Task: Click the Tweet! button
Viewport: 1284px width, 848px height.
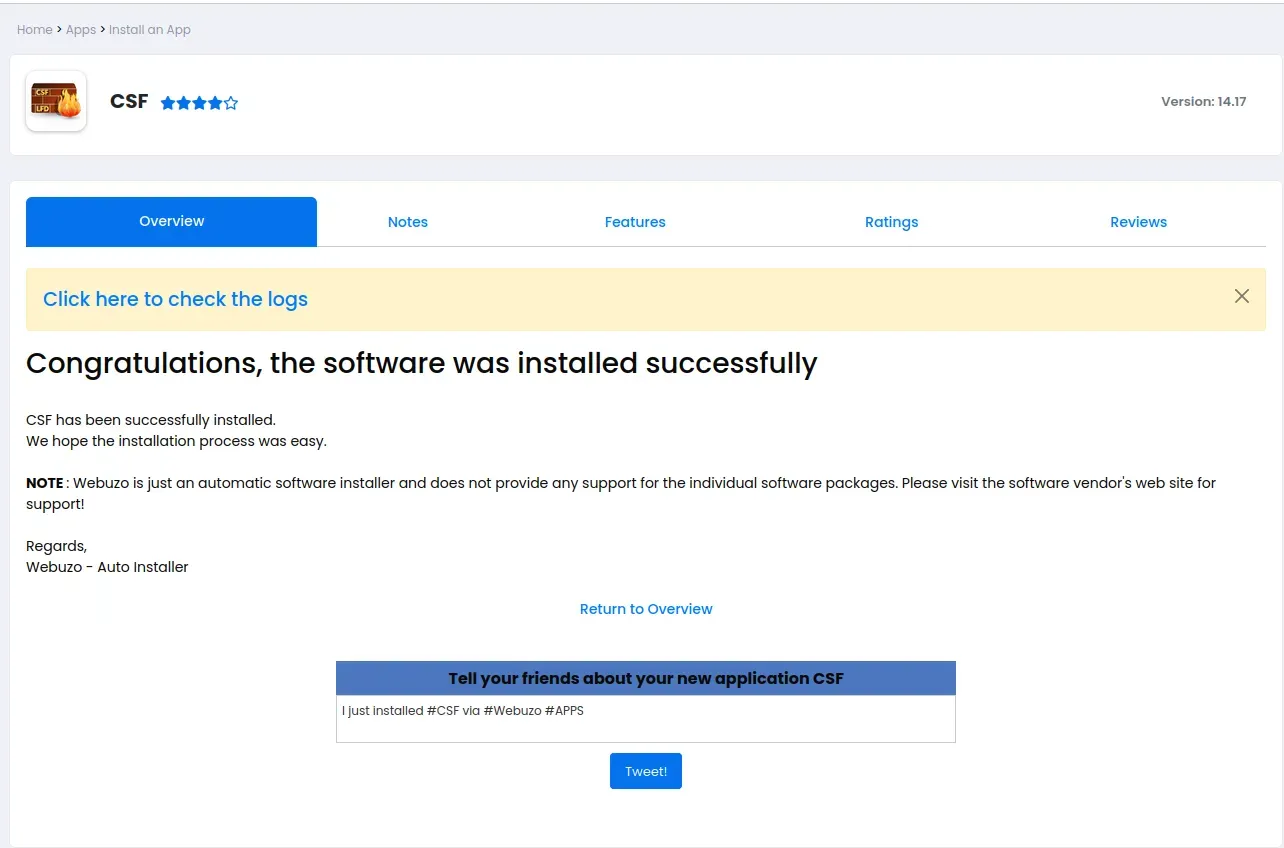Action: [646, 771]
